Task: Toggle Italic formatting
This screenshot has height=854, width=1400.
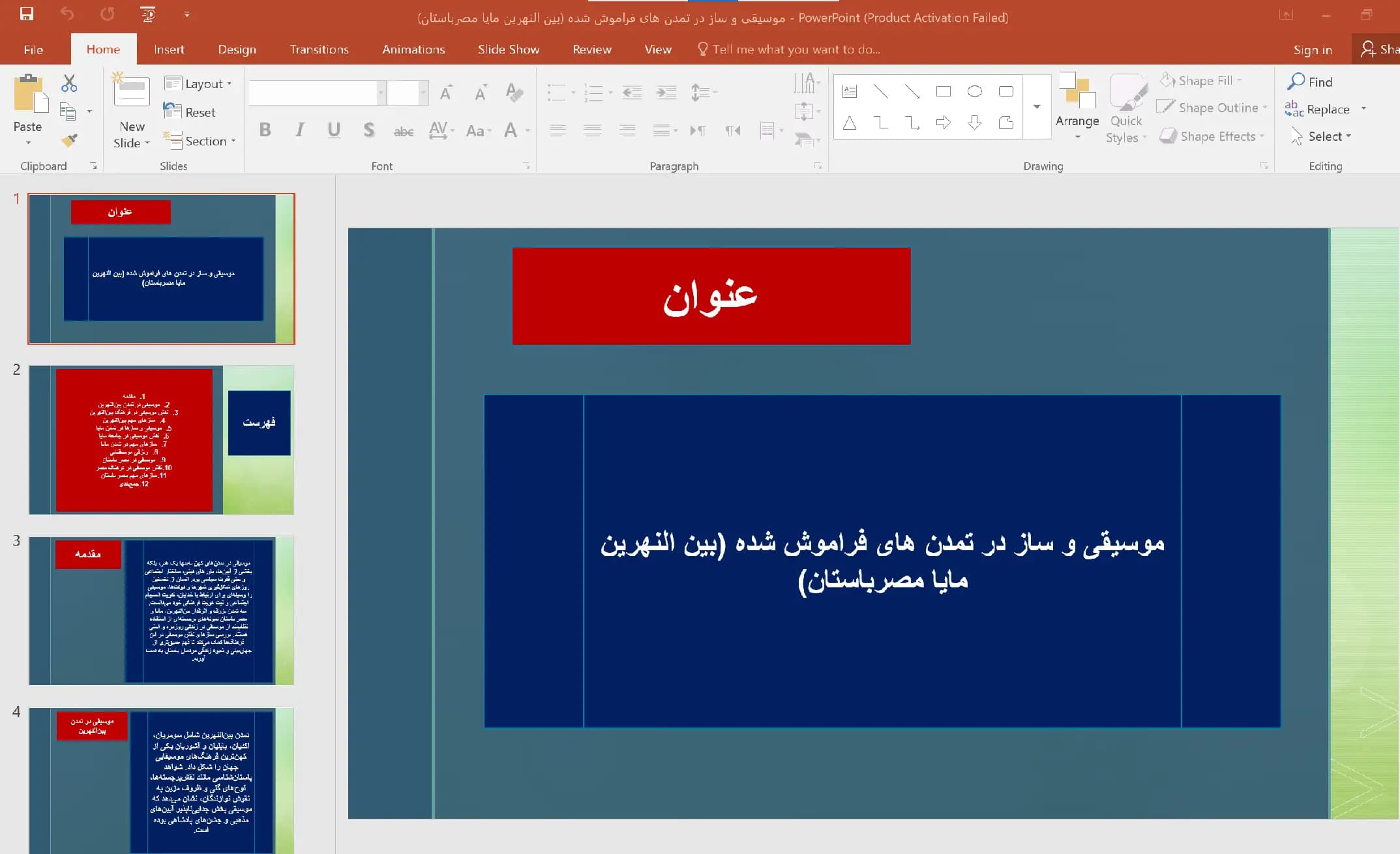Action: 299,130
